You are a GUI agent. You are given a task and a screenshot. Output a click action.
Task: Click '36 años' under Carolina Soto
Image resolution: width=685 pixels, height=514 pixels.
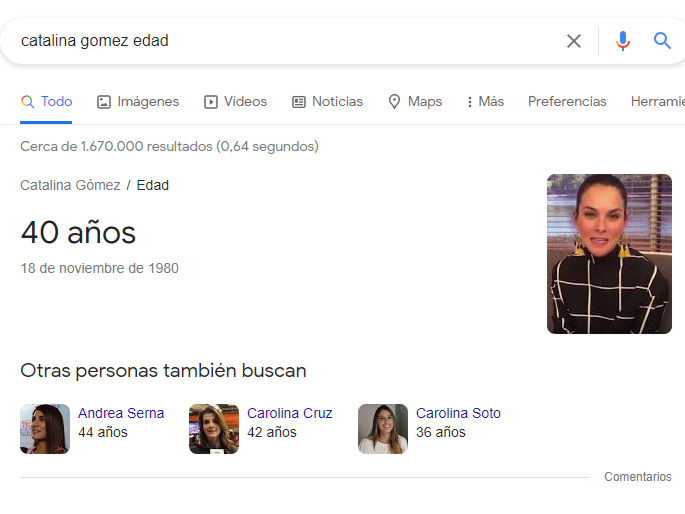pos(441,432)
